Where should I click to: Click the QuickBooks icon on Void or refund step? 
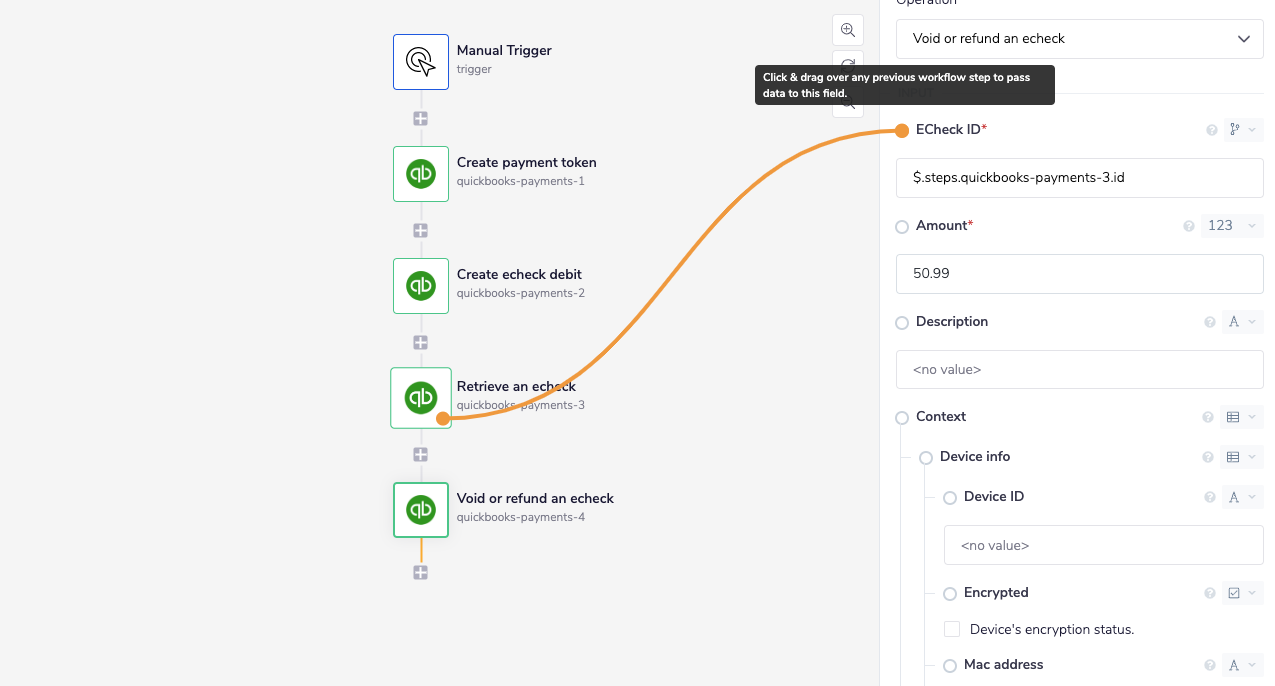coord(421,509)
